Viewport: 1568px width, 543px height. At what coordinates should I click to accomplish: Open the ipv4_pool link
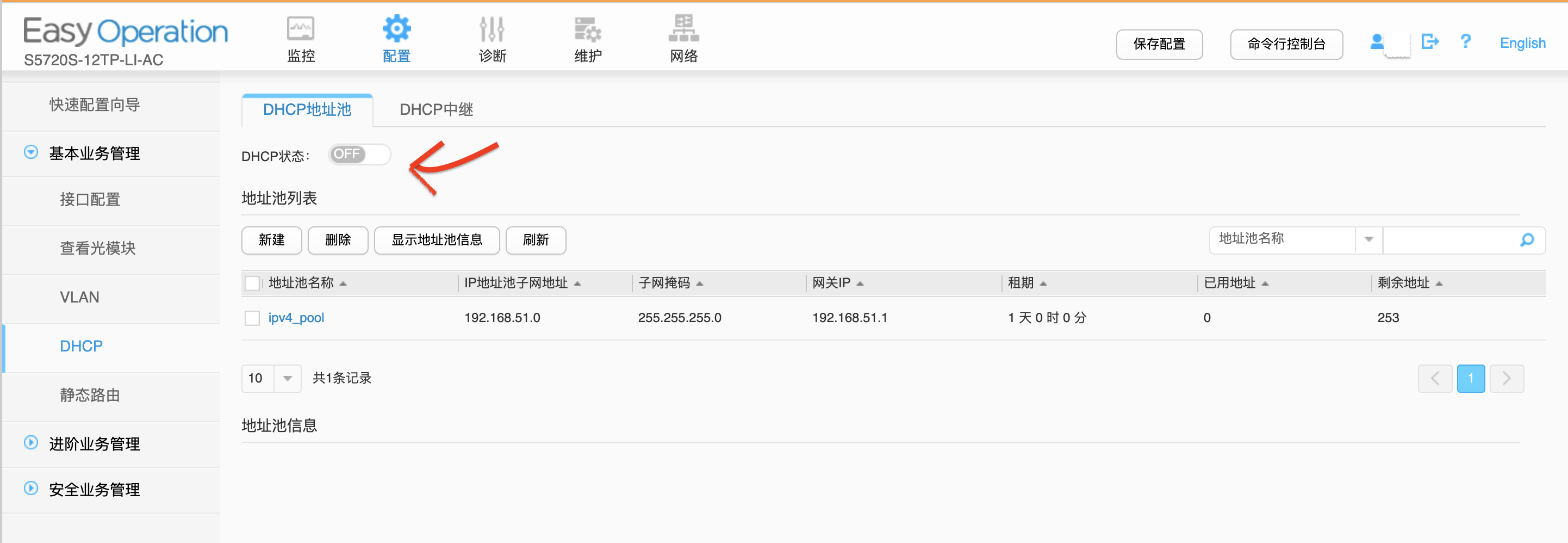[x=296, y=318]
